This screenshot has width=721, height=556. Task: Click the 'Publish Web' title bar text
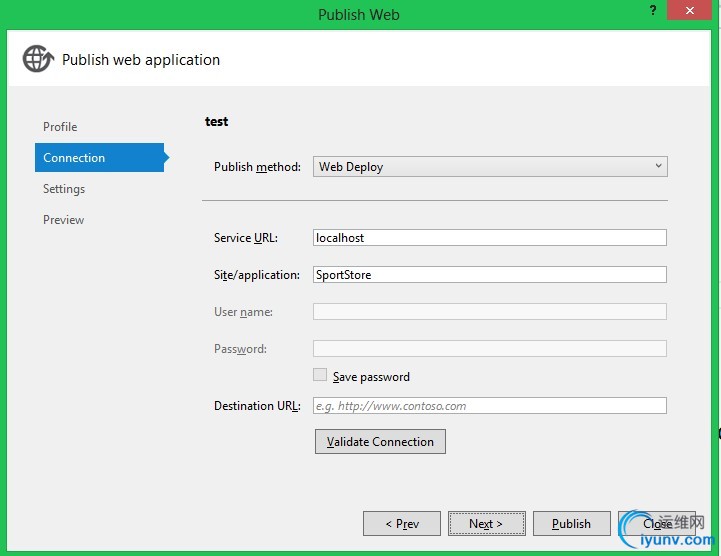(359, 15)
